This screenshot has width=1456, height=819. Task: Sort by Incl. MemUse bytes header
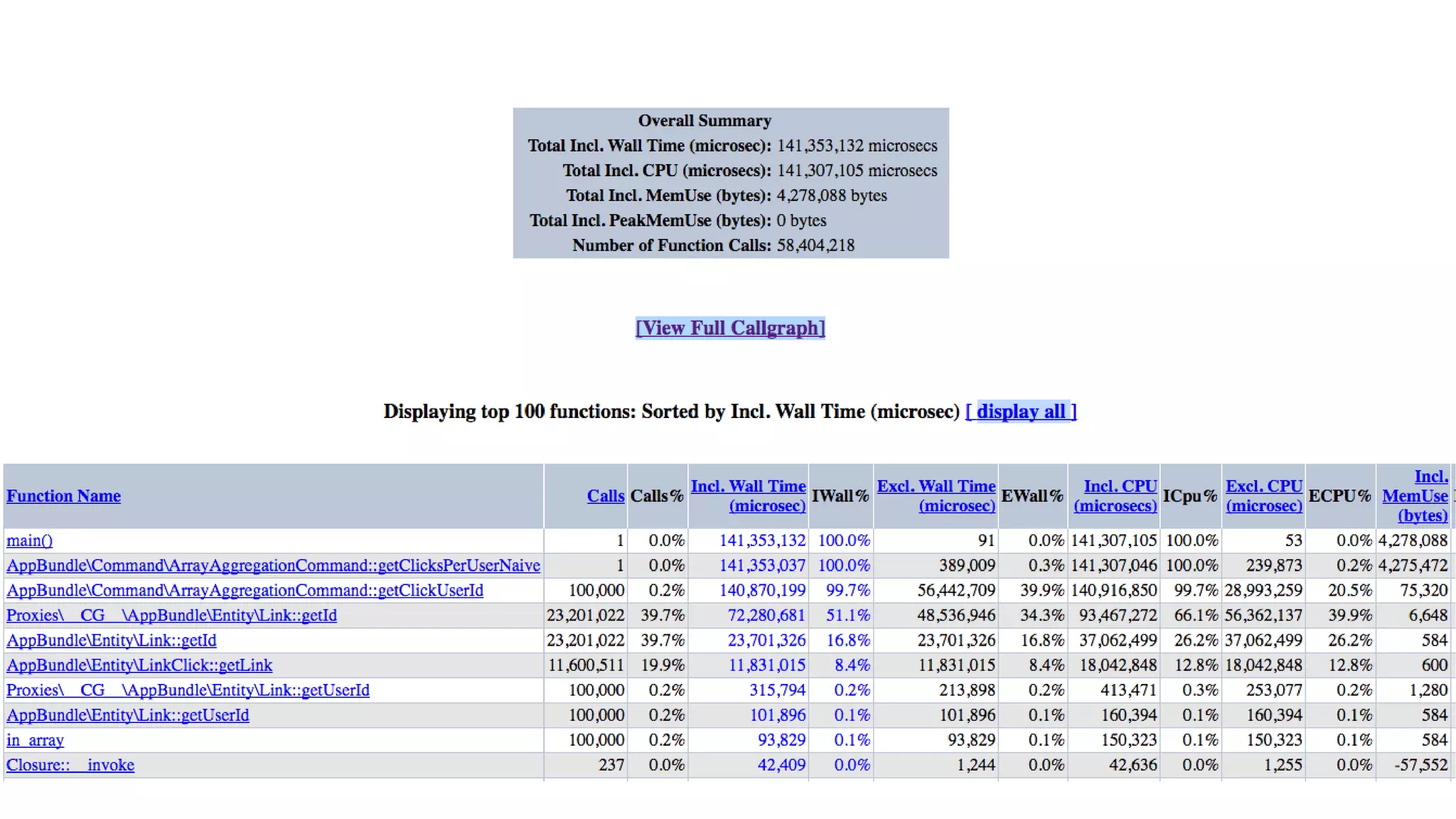pos(1415,496)
